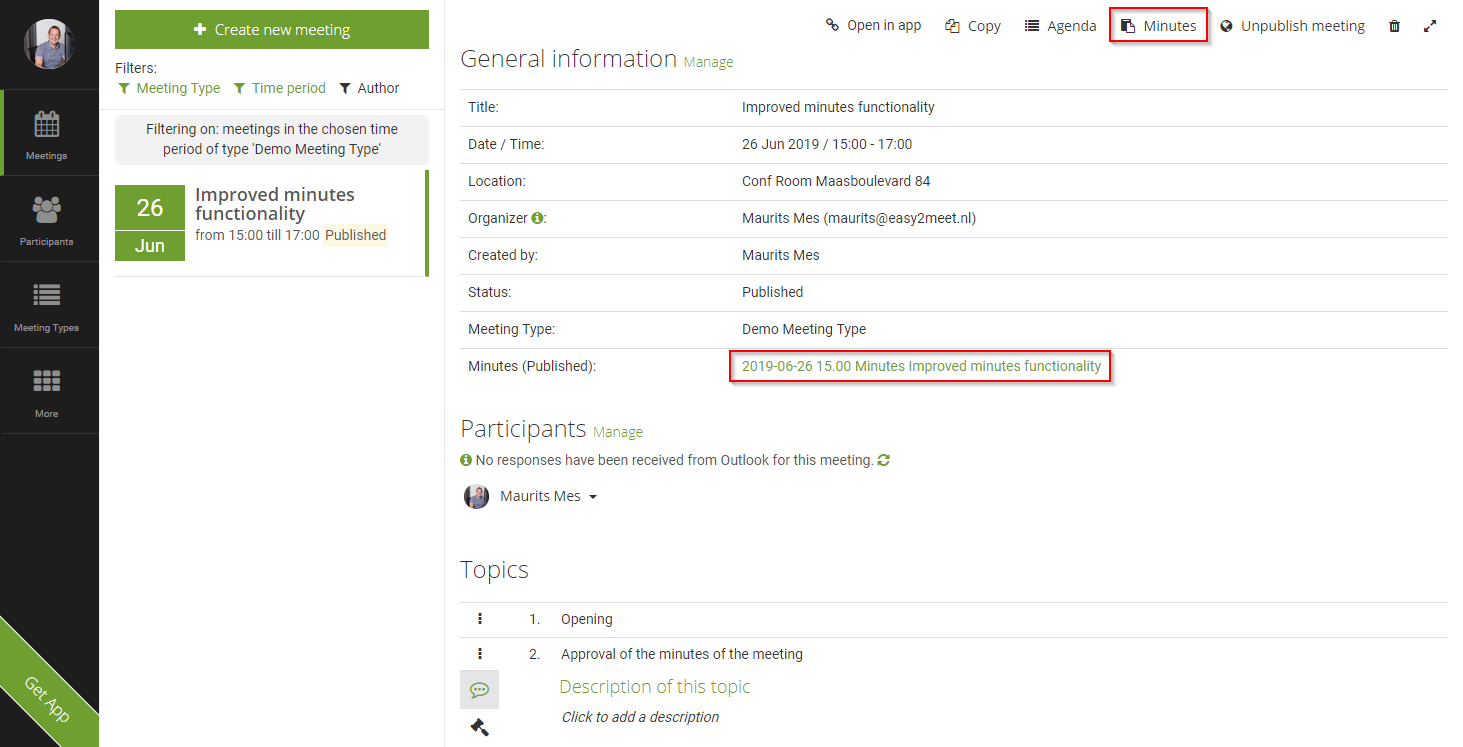Open the published minutes document link
The height and width of the screenshot is (747, 1463).
921,366
